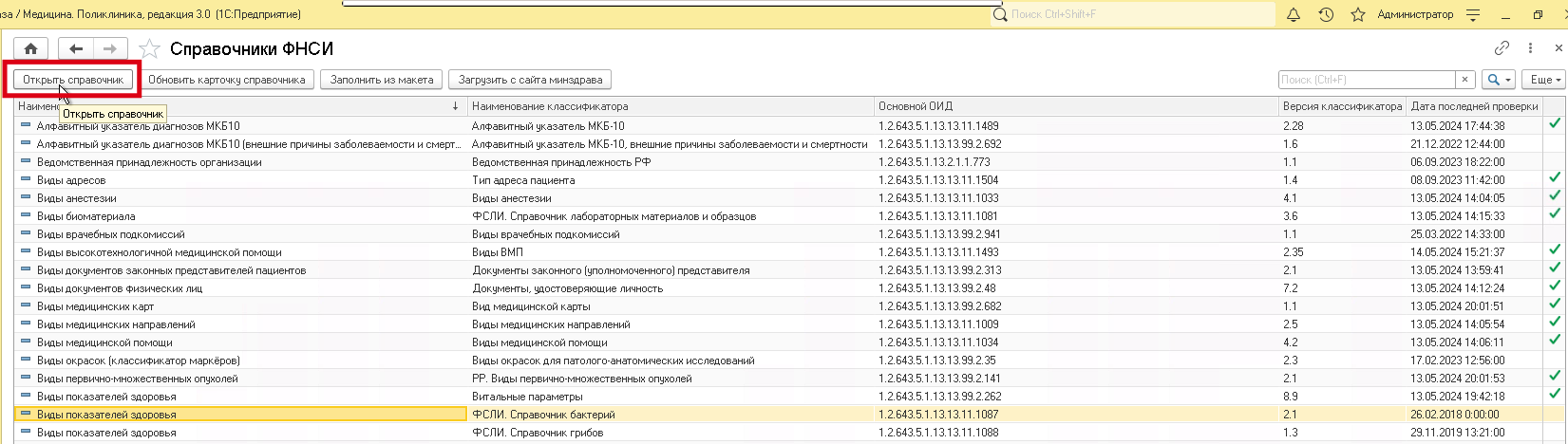Screen dimensions: 1568x444
Task: Click date 21.12.2022 12:44:00 cell
Action: click(1474, 143)
